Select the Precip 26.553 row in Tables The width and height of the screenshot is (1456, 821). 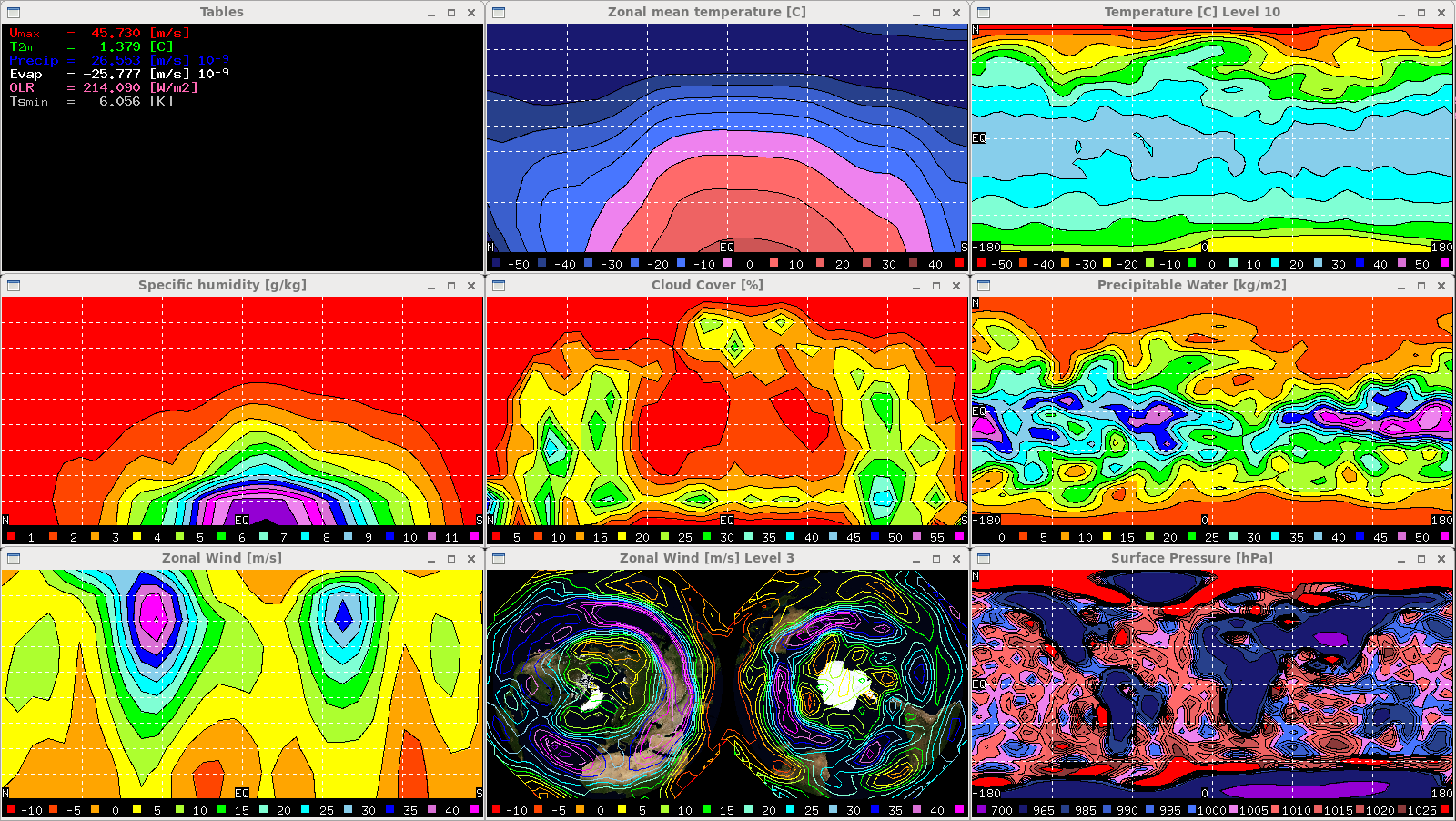tap(119, 60)
